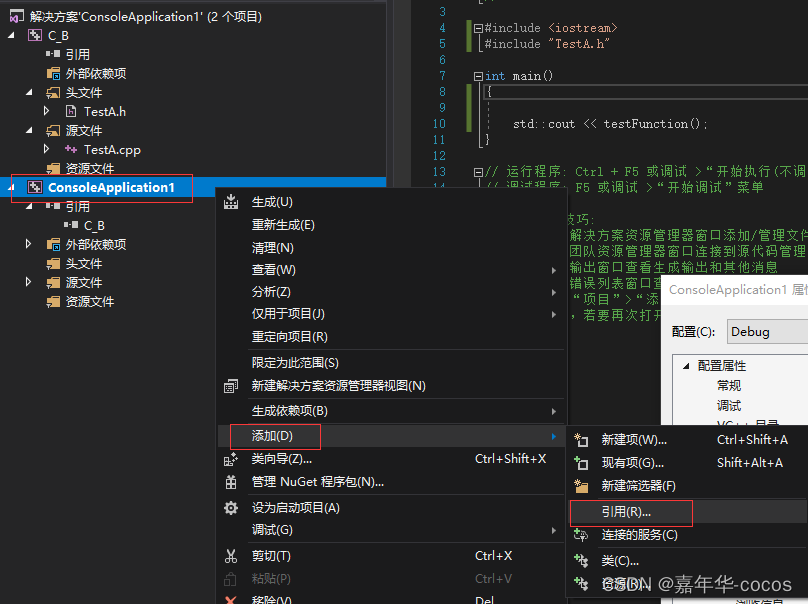Open the 生成依赖项(B) submenu
808x604 pixels.
(x=391, y=411)
